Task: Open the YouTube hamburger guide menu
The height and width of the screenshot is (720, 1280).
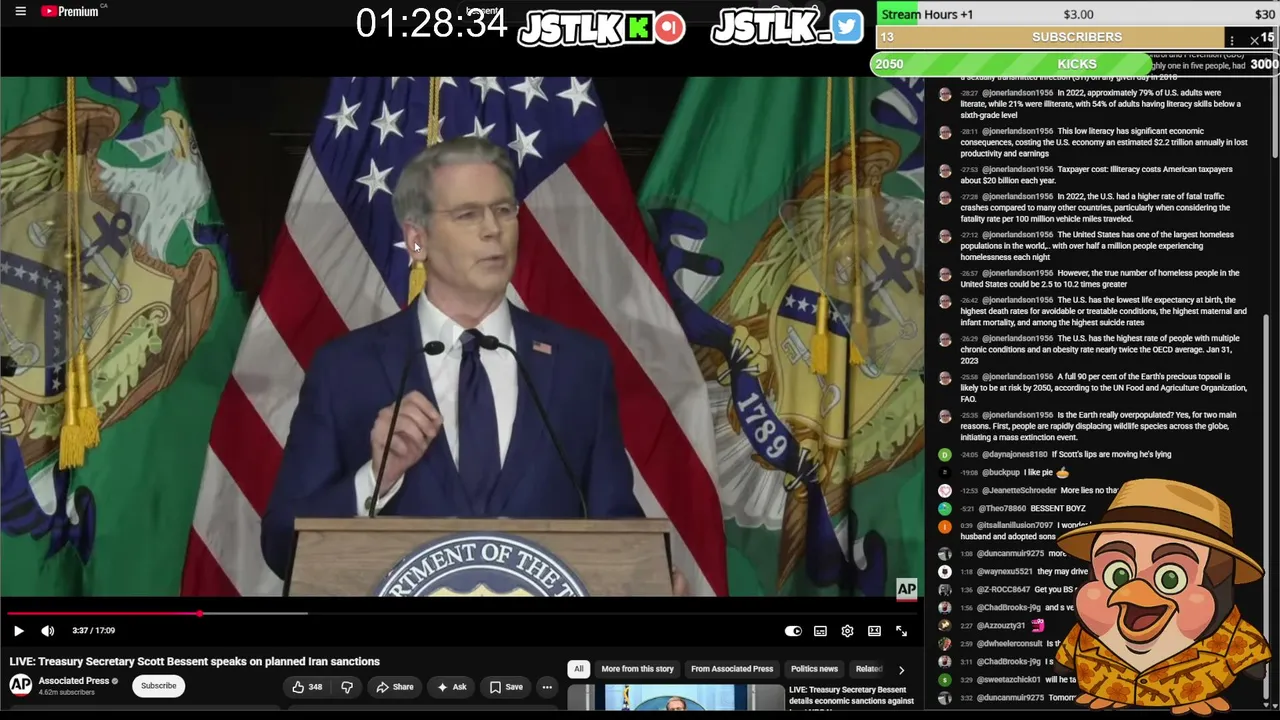Action: tap(20, 11)
